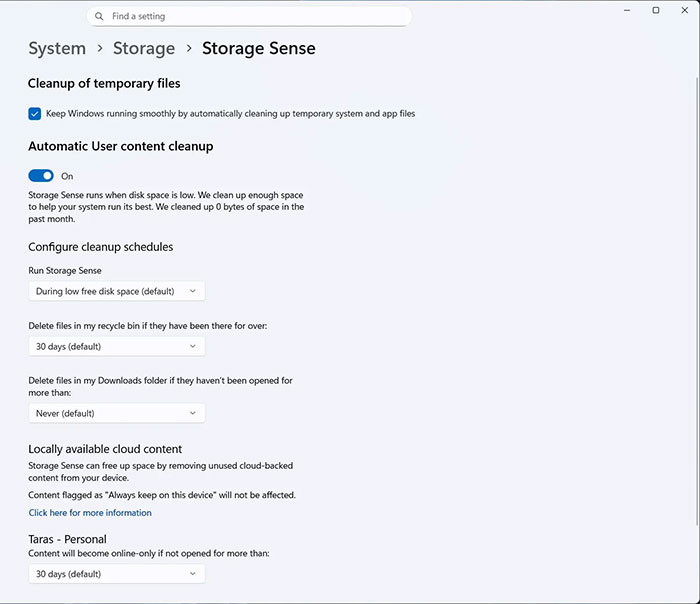700x604 pixels.
Task: Click the 'On' label beside the toggle
Action: pos(67,176)
